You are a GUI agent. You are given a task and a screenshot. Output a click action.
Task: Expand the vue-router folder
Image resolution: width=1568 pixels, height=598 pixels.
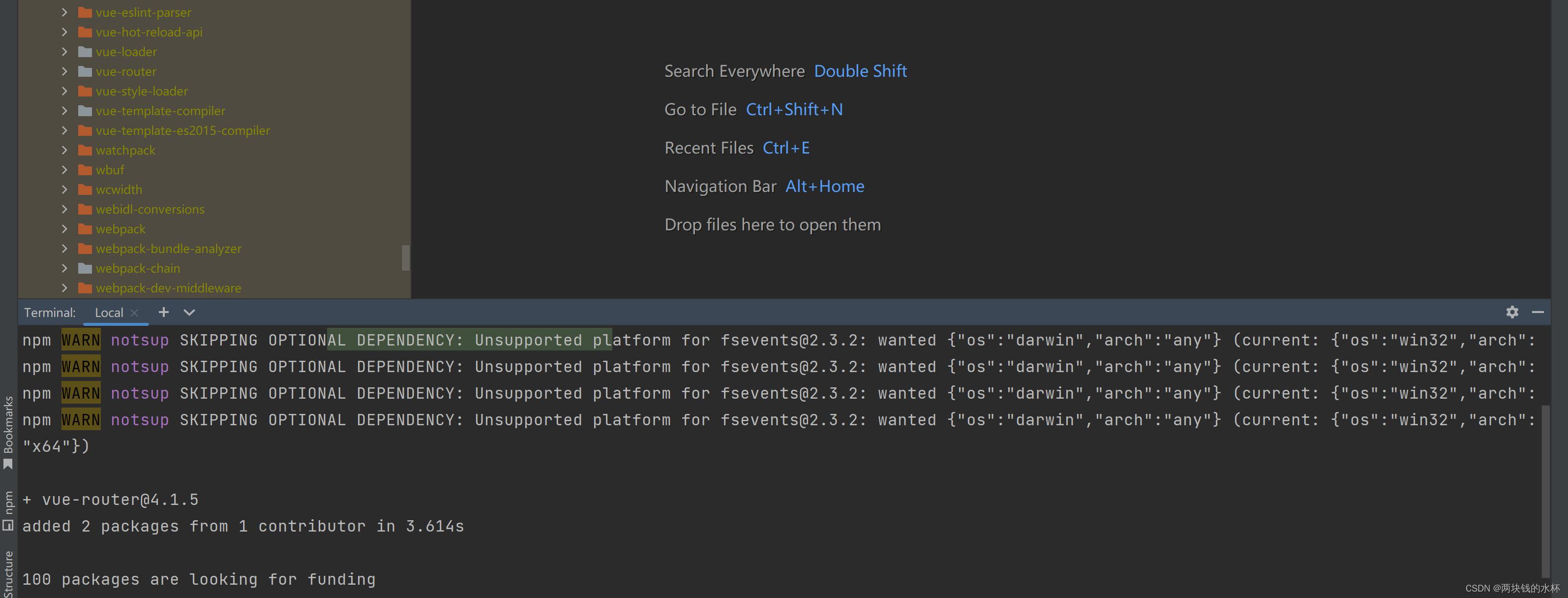(x=64, y=71)
